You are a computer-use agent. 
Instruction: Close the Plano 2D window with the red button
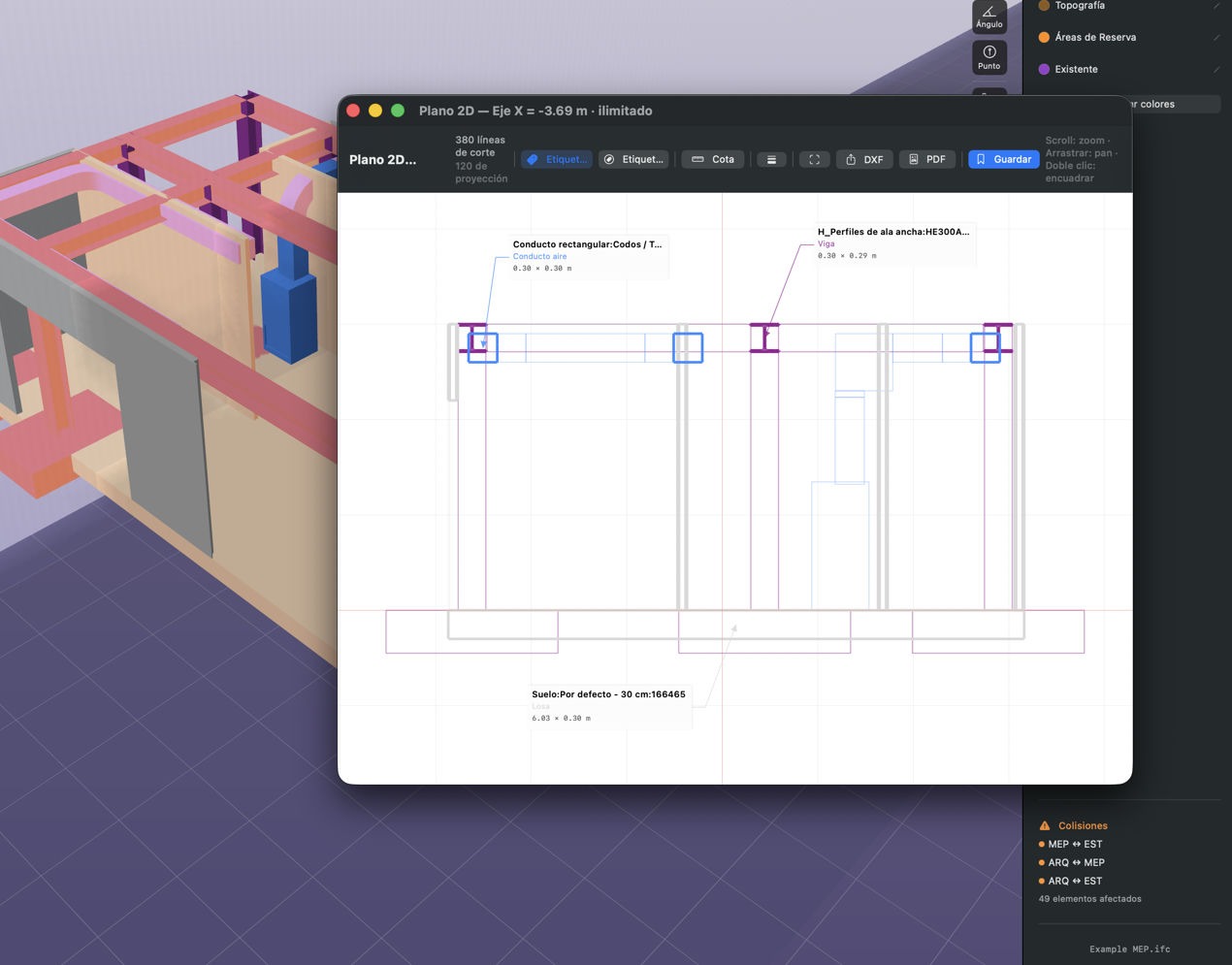point(353,111)
